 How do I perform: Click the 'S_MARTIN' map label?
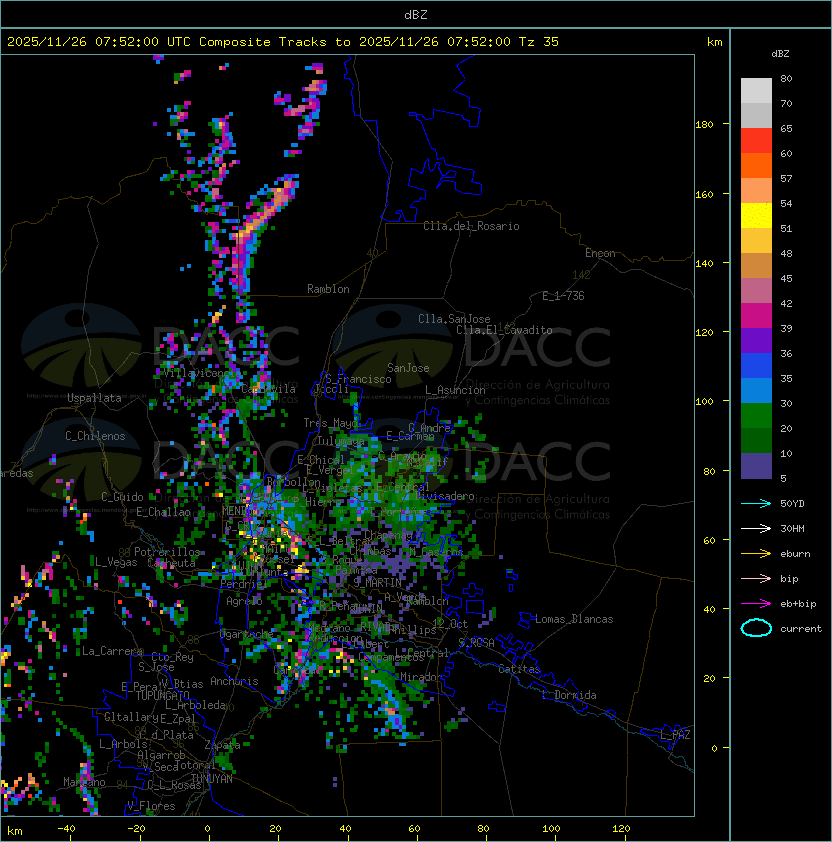point(377,582)
